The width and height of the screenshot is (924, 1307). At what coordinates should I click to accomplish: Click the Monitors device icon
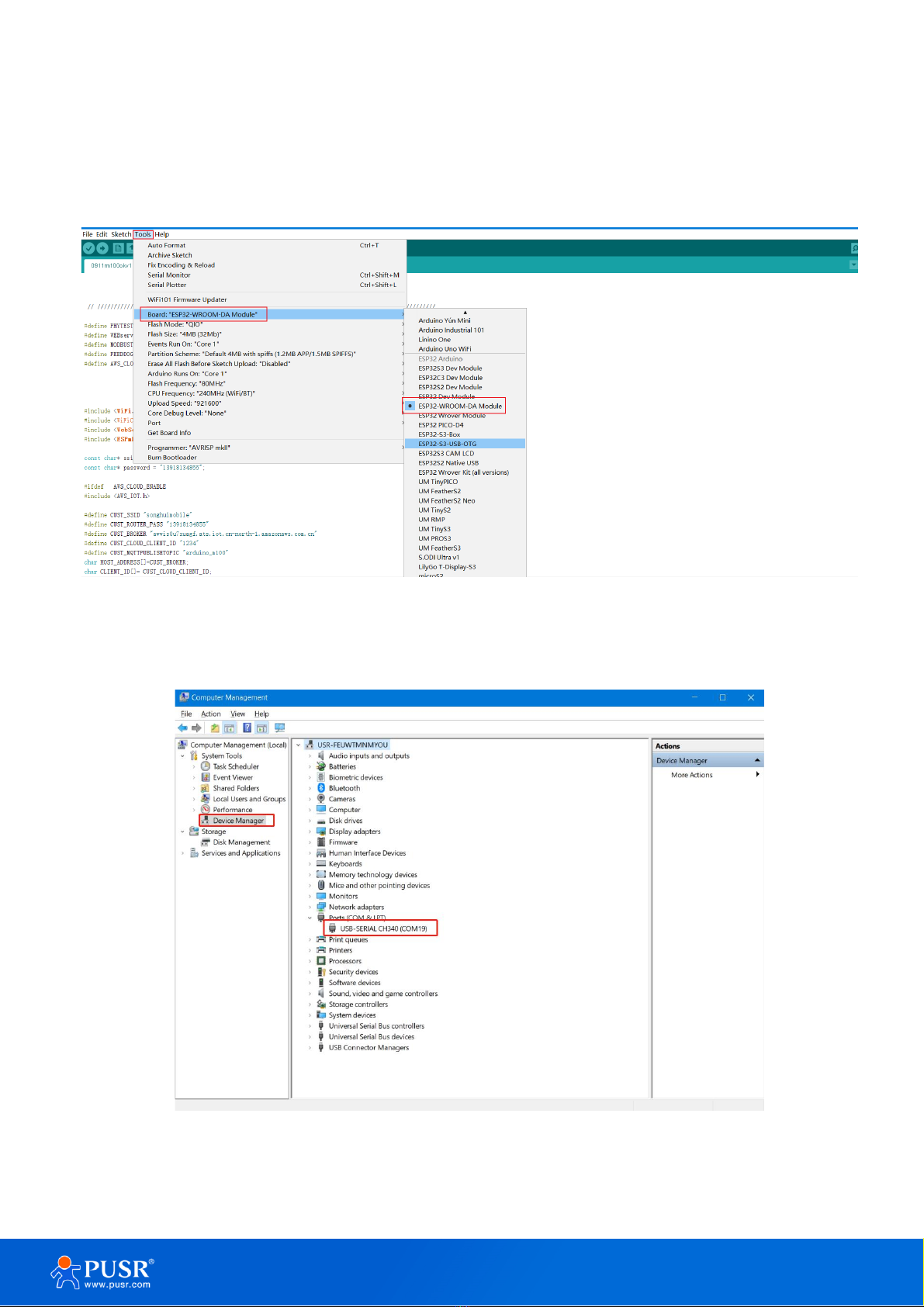click(321, 897)
